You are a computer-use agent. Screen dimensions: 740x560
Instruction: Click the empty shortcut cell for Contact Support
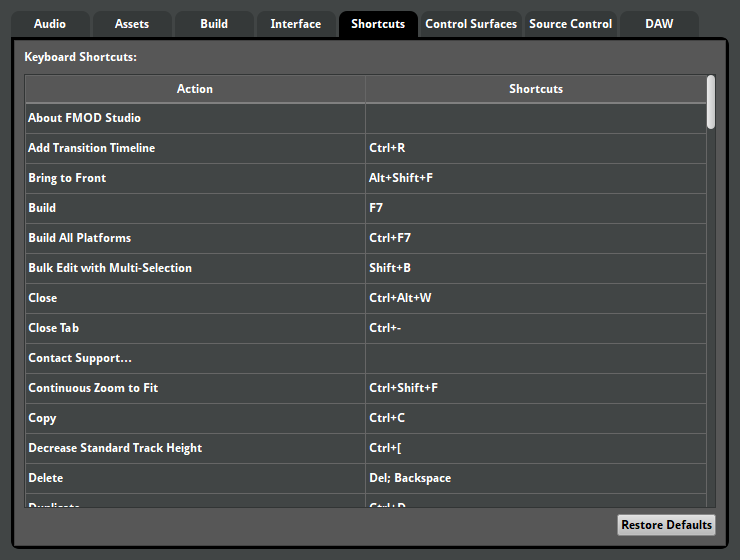(536, 358)
